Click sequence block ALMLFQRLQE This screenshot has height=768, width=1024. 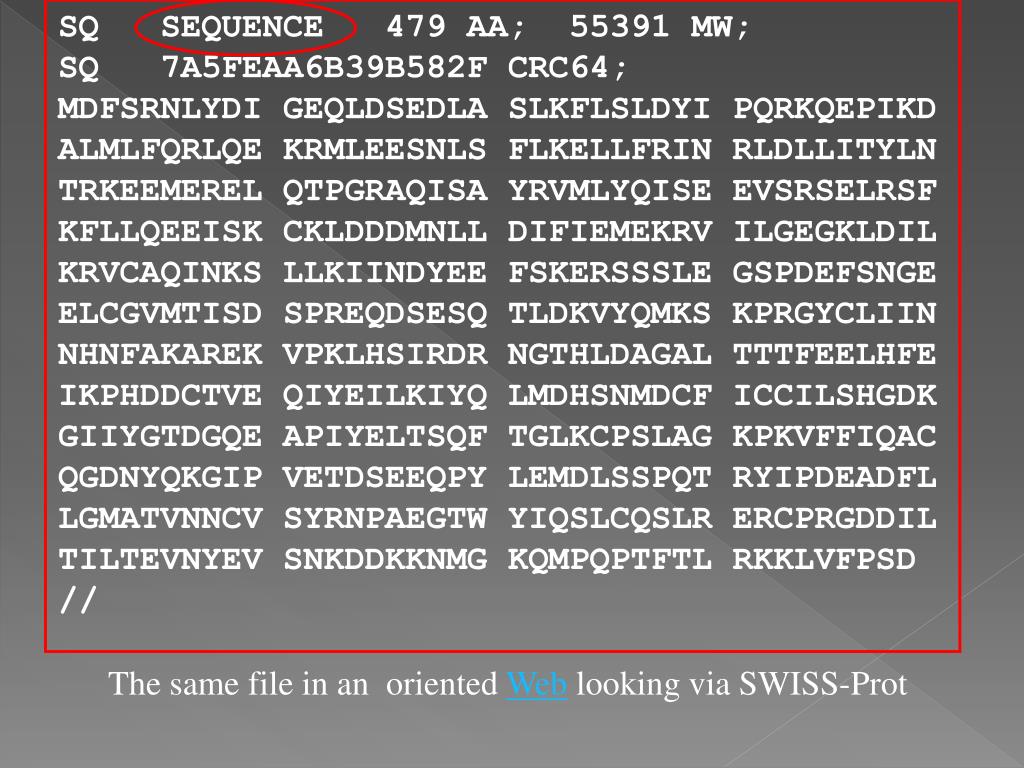159,150
